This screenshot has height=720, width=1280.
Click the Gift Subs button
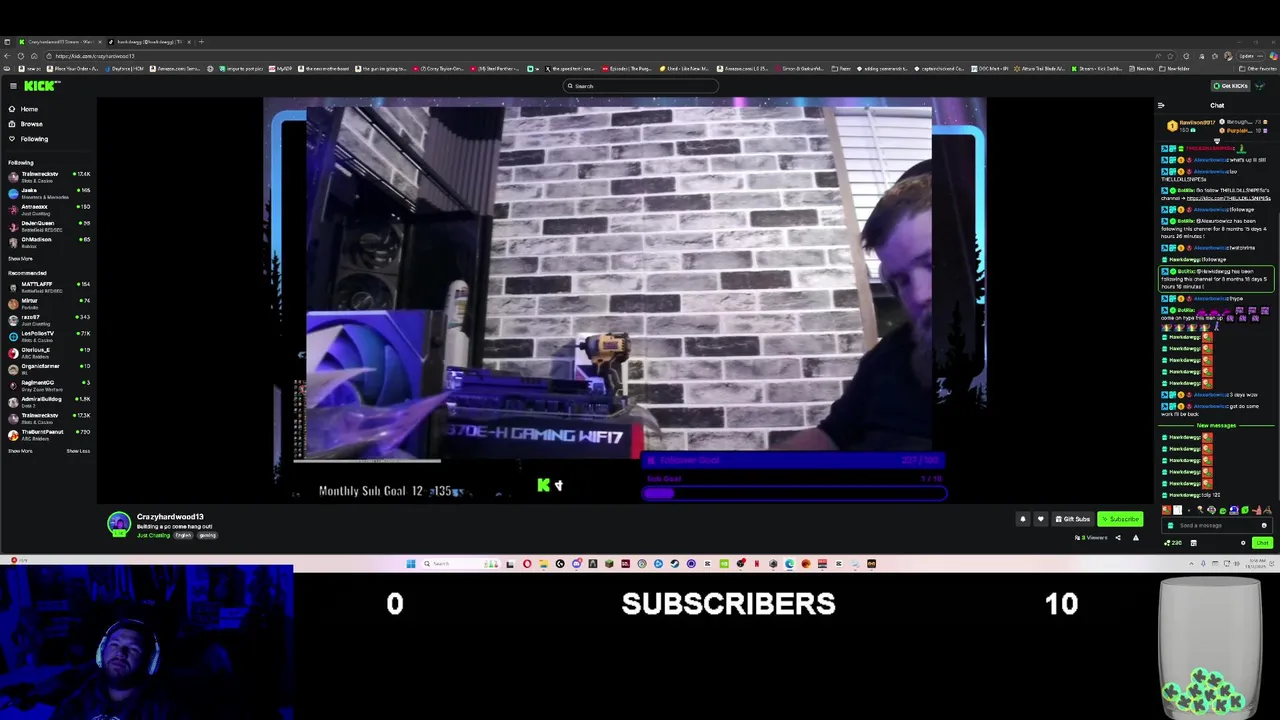(x=1072, y=519)
